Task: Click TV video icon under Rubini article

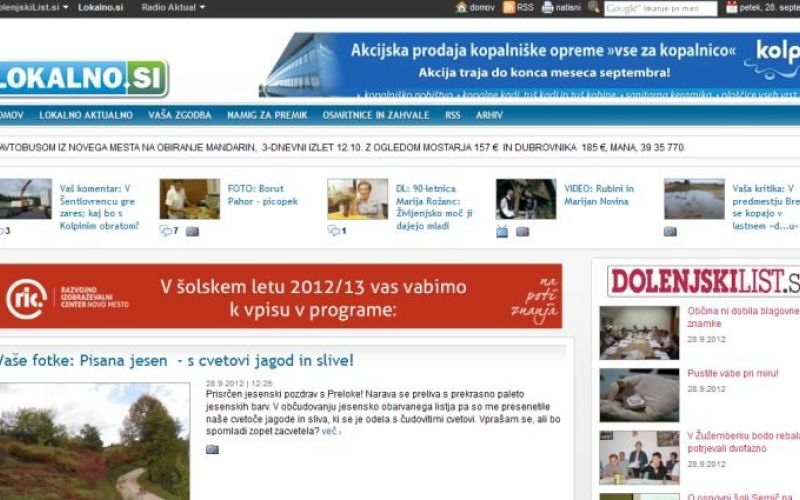Action: coord(502,232)
